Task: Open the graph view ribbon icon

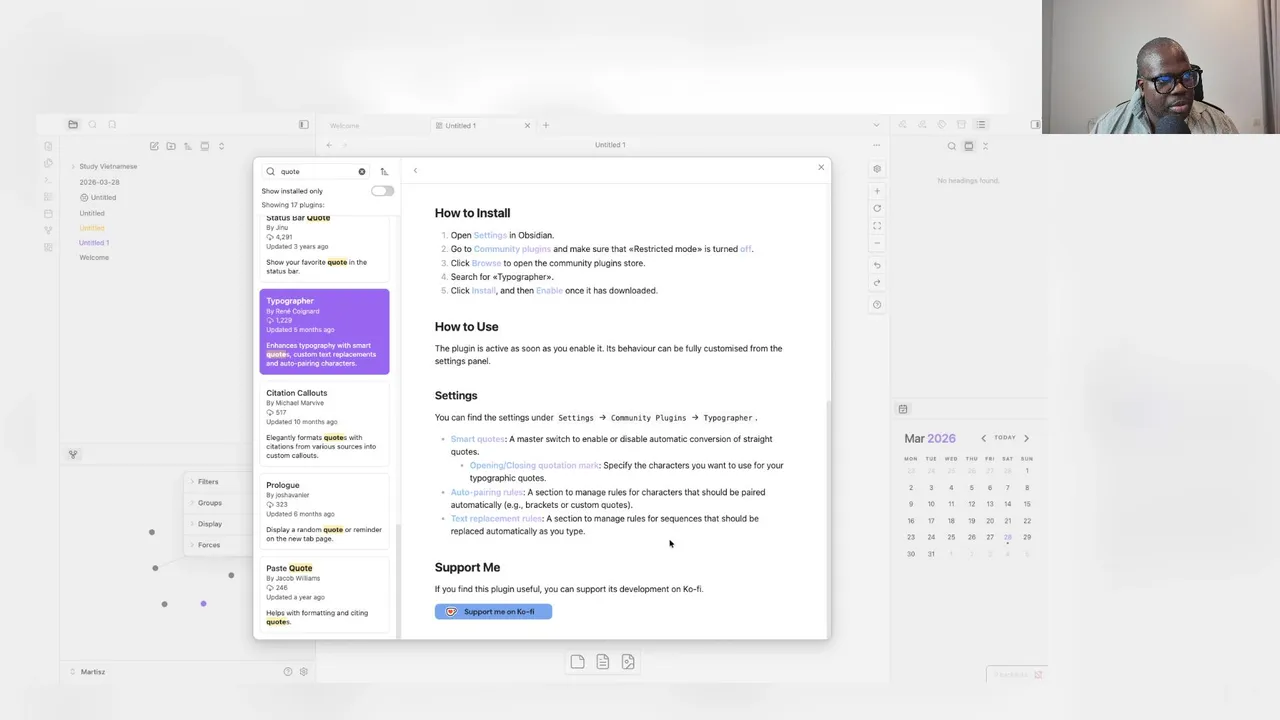Action: click(48, 230)
